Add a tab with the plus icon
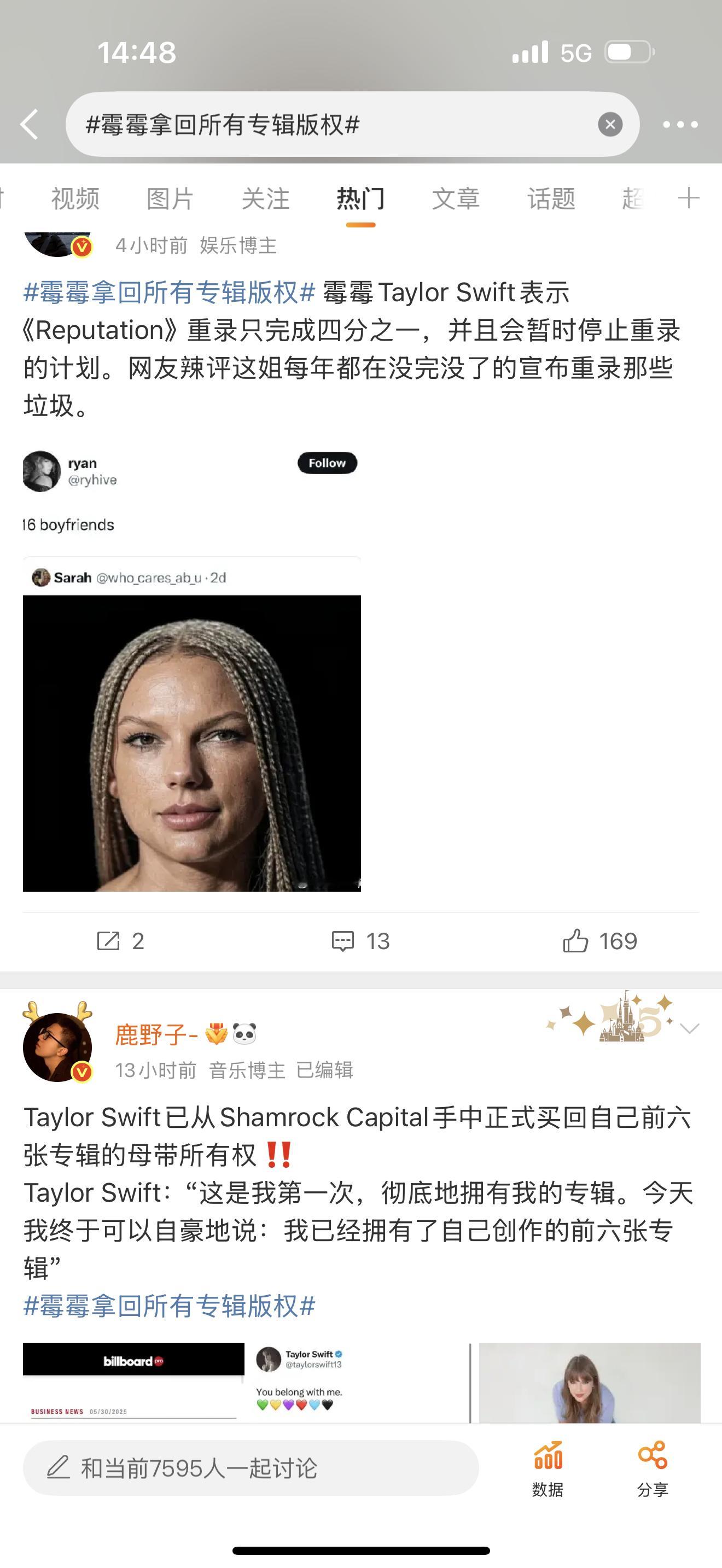722x1568 pixels. pyautogui.click(x=689, y=198)
